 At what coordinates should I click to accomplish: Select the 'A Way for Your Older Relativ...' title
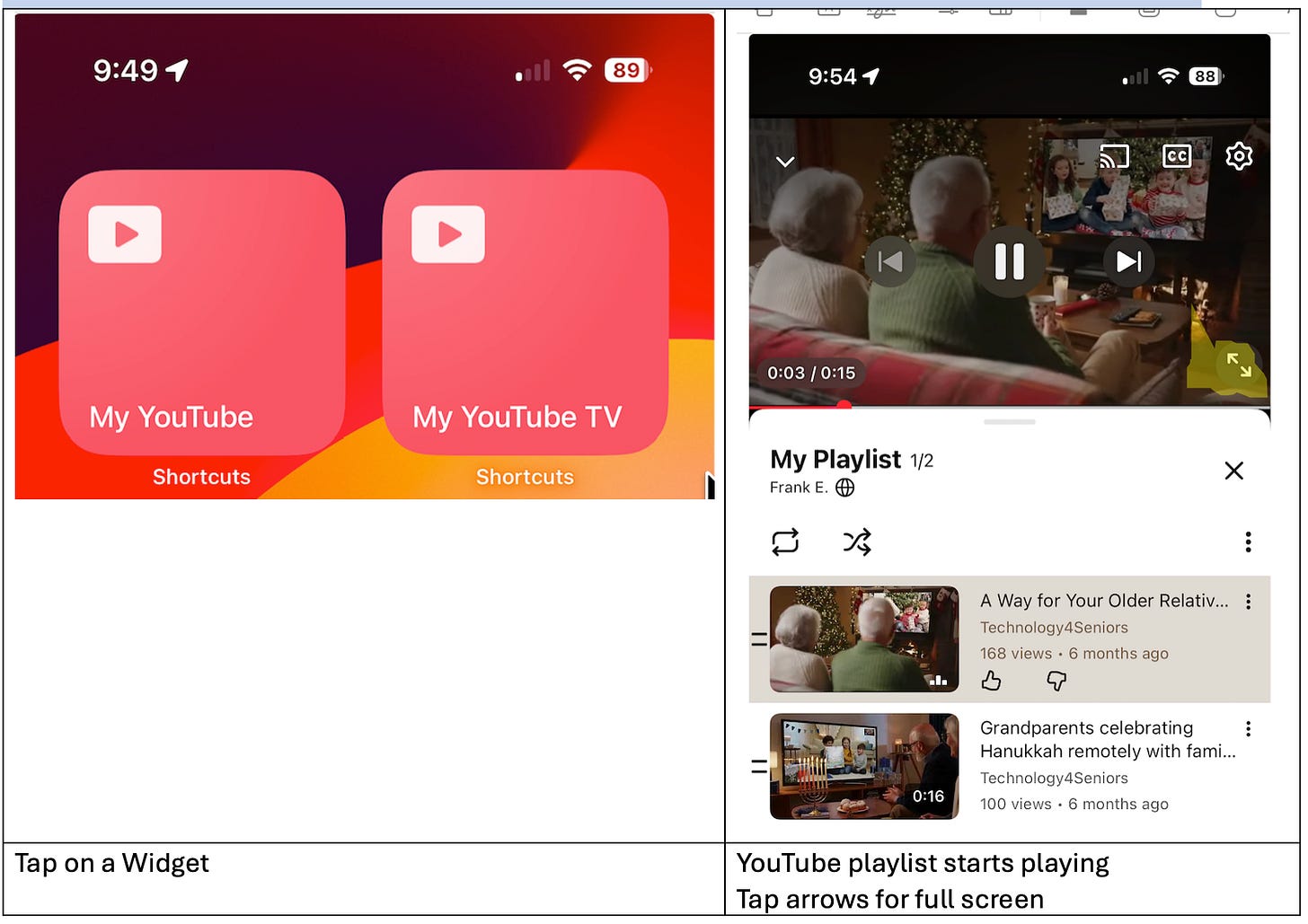click(x=1104, y=601)
